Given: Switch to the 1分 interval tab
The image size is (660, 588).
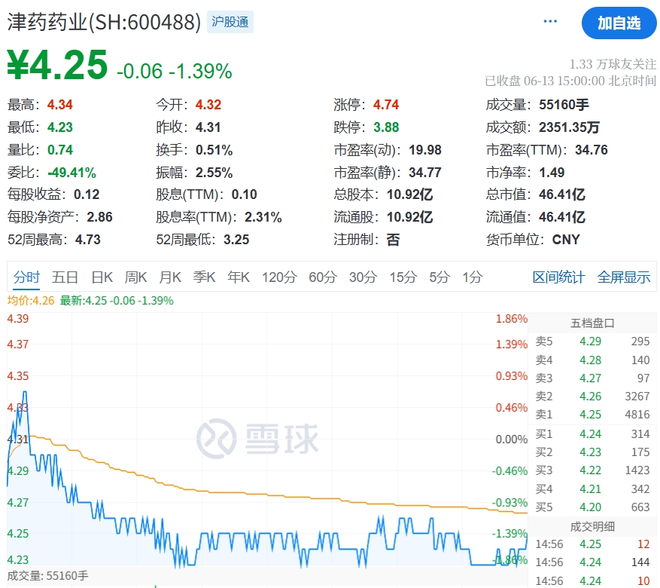Looking at the screenshot, I should coord(472,277).
